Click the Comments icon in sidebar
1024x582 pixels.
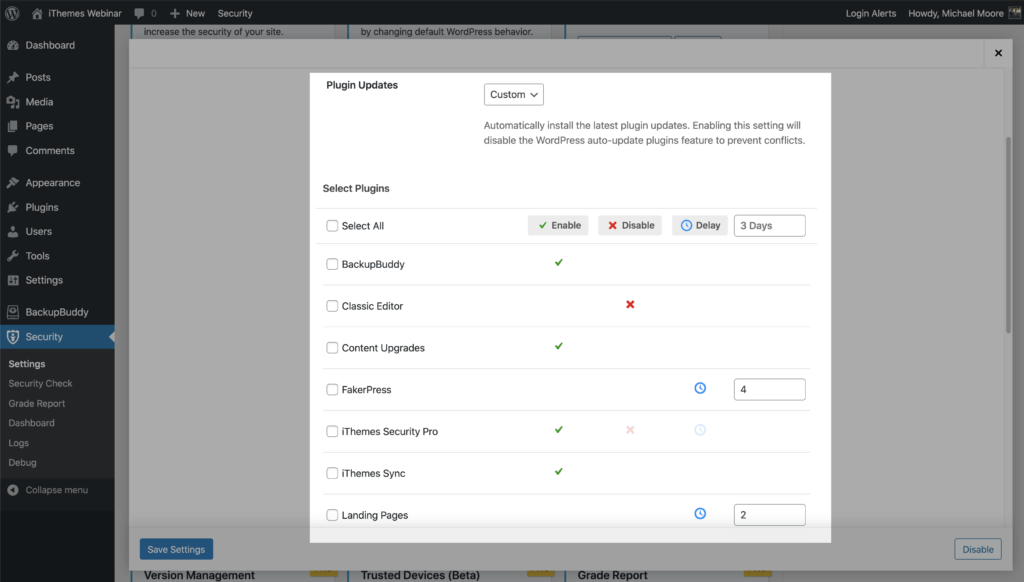click(13, 150)
